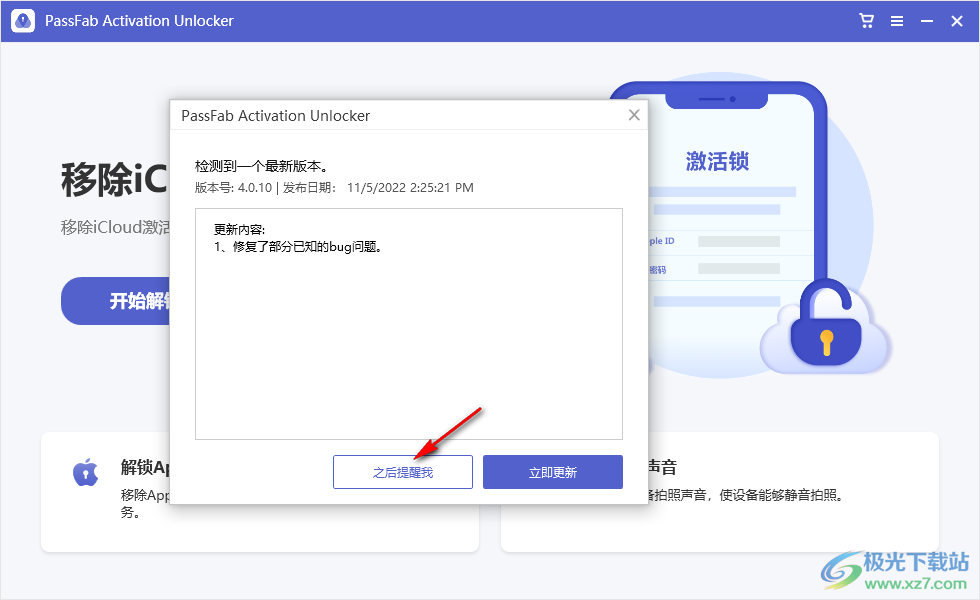Close the PassFab main window
The width and height of the screenshot is (980, 600).
point(957,21)
